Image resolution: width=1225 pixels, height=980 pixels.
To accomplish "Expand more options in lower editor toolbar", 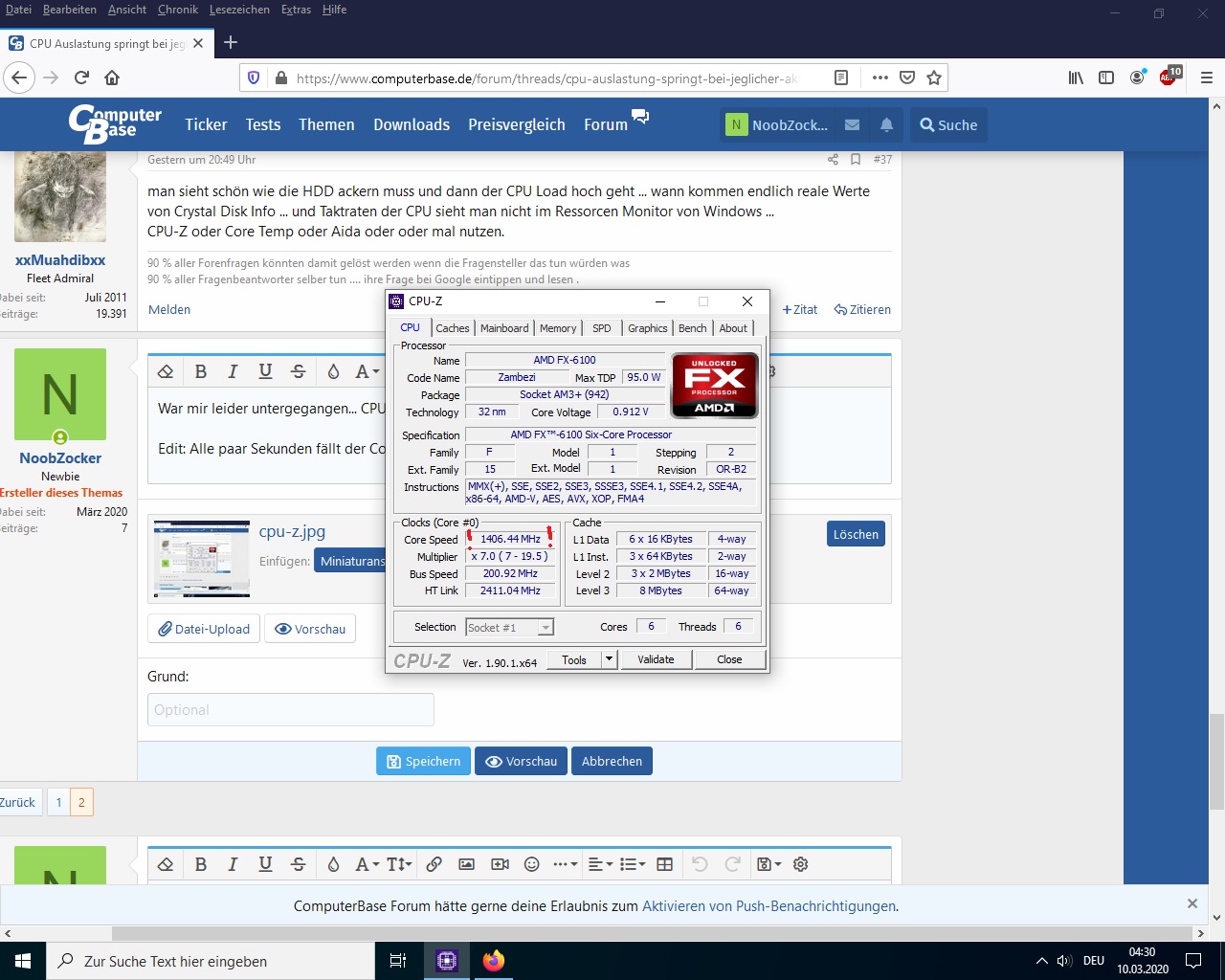I will point(565,864).
